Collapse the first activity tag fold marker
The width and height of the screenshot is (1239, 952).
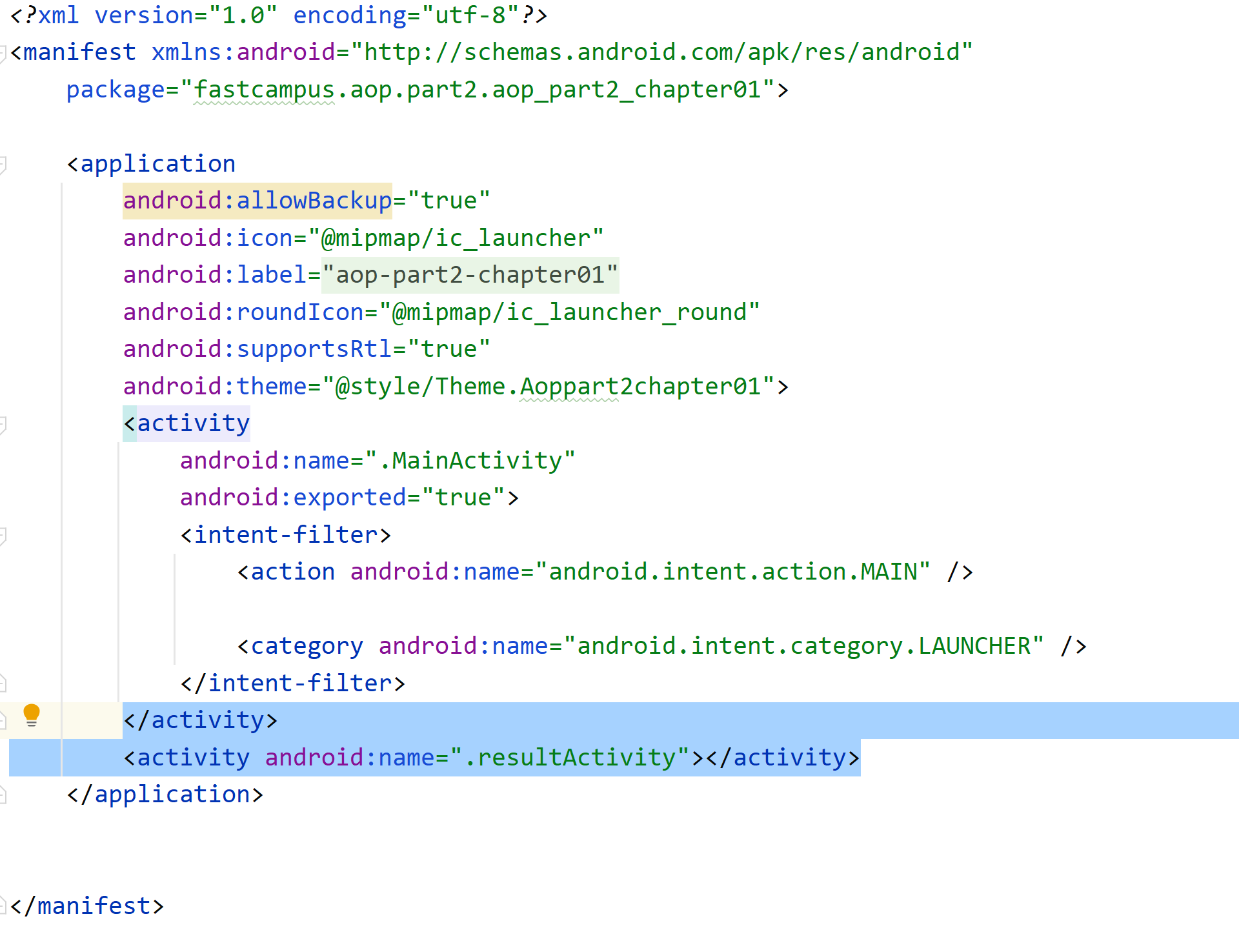tap(3, 423)
